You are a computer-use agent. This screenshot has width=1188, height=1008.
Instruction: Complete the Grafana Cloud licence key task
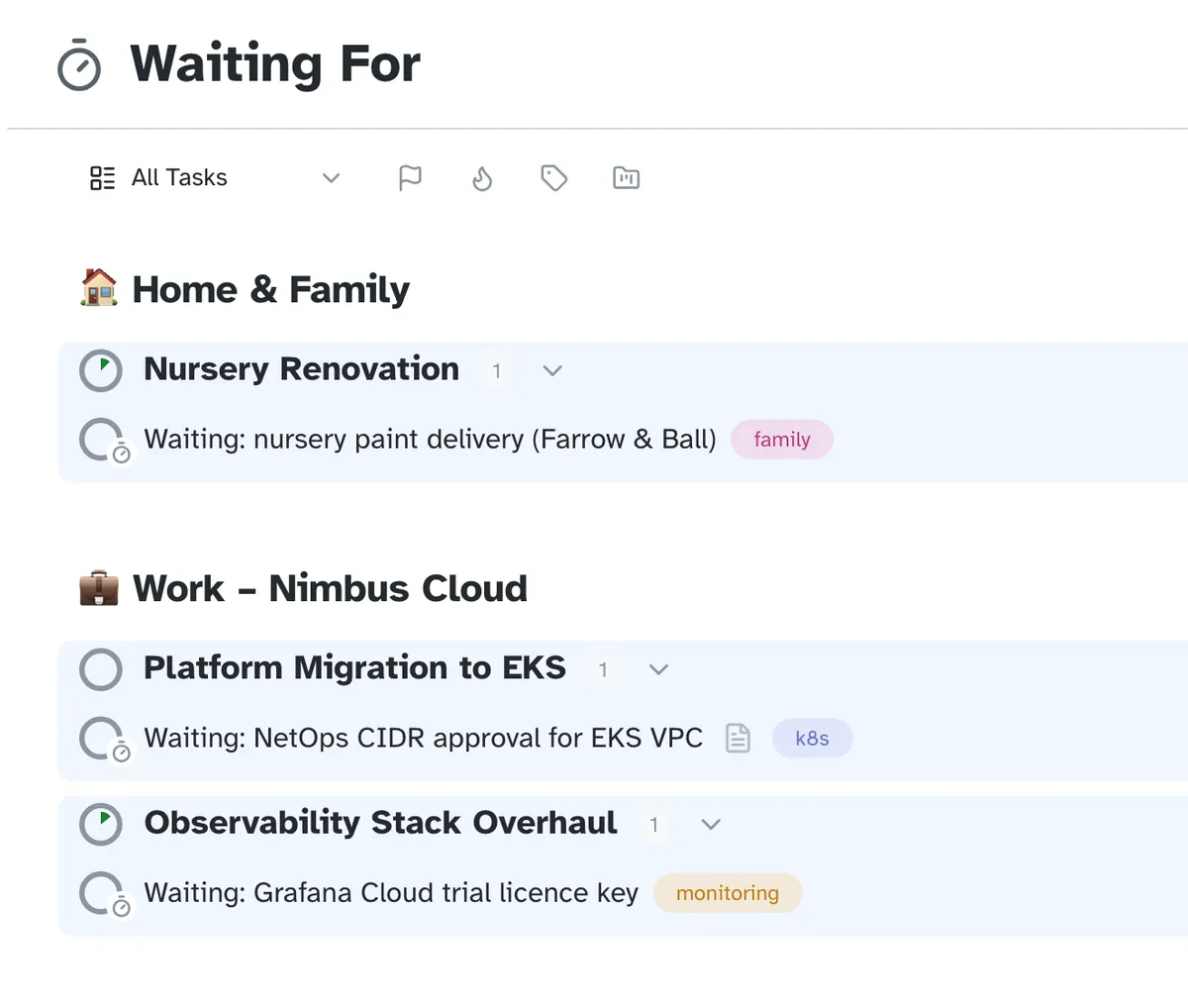[102, 893]
